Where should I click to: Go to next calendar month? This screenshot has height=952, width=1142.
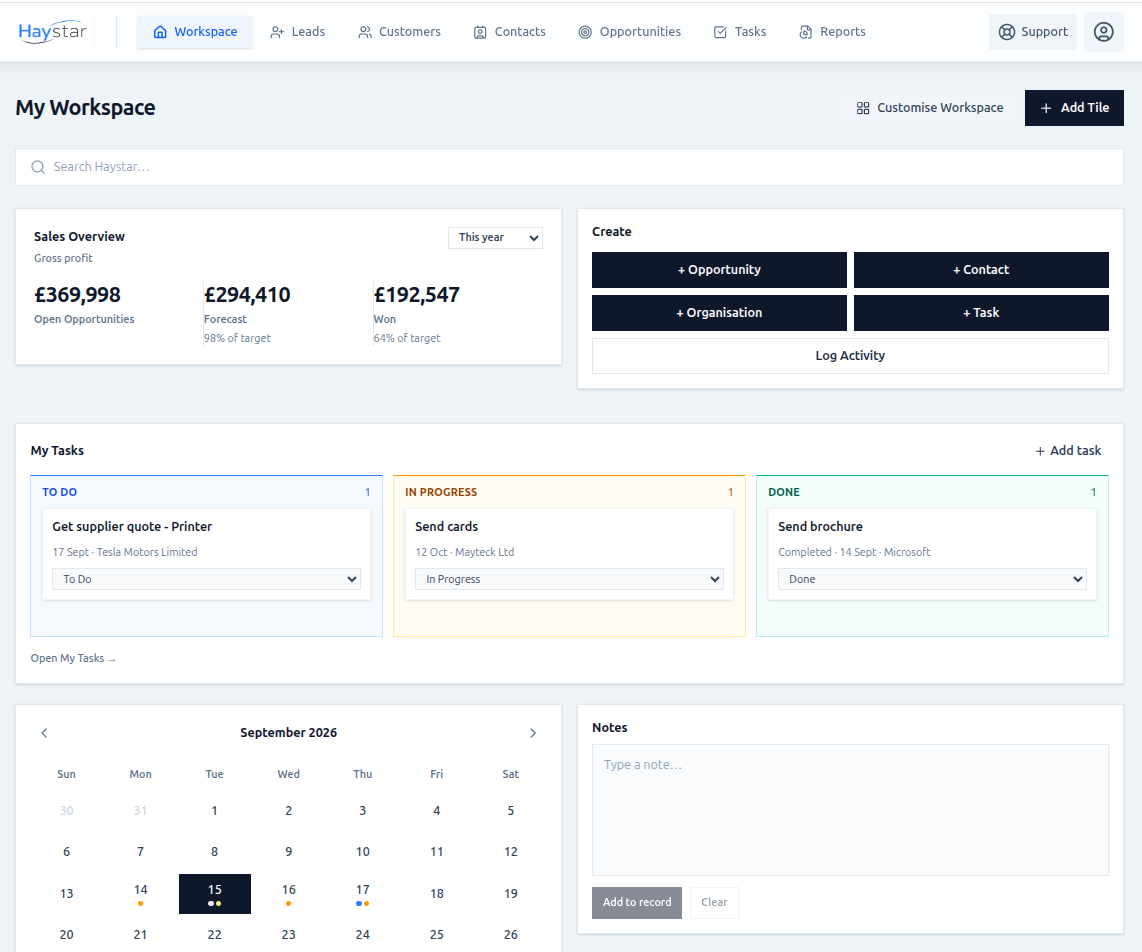[532, 733]
